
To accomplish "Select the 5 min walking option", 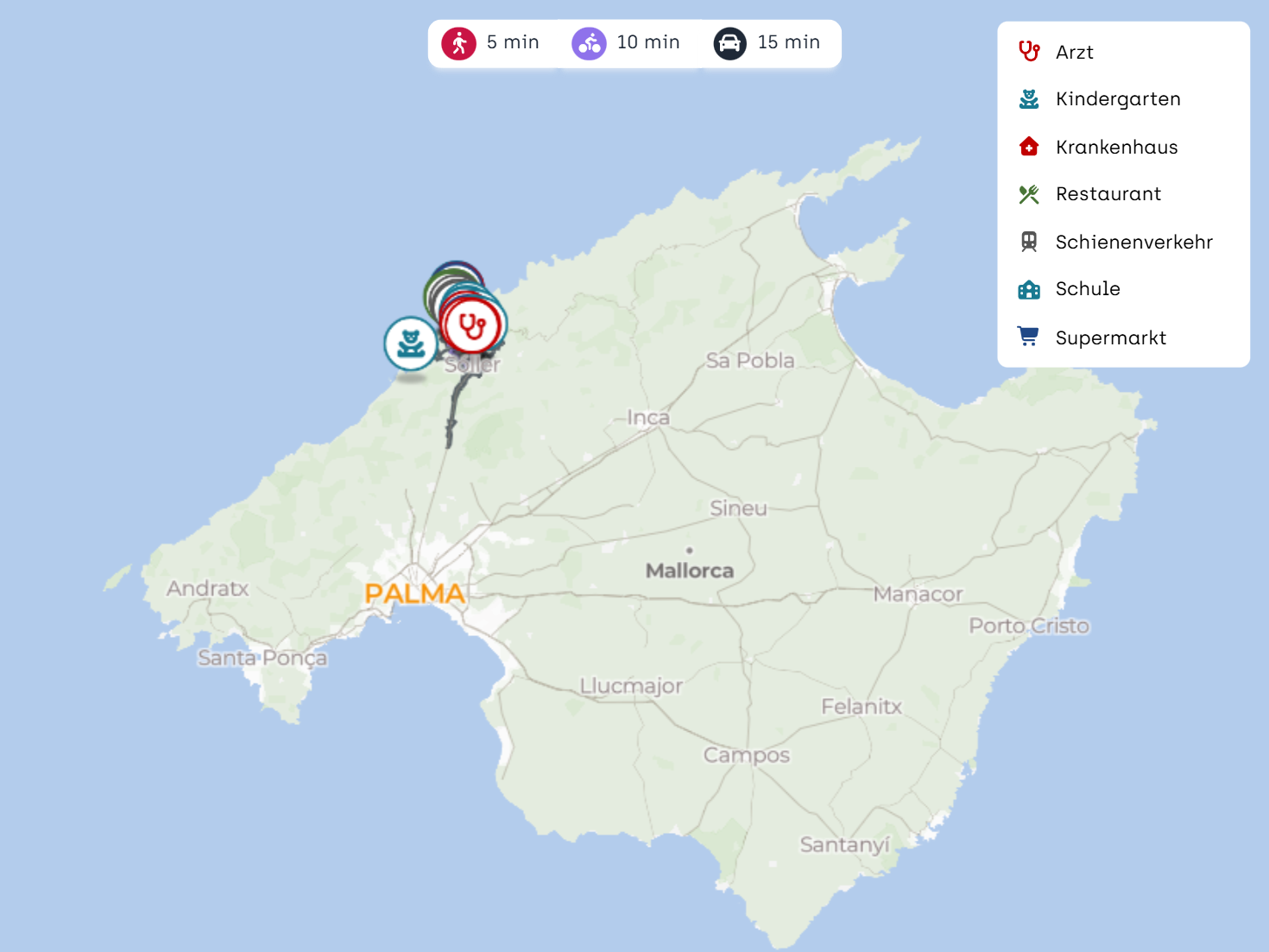I will pyautogui.click(x=513, y=42).
